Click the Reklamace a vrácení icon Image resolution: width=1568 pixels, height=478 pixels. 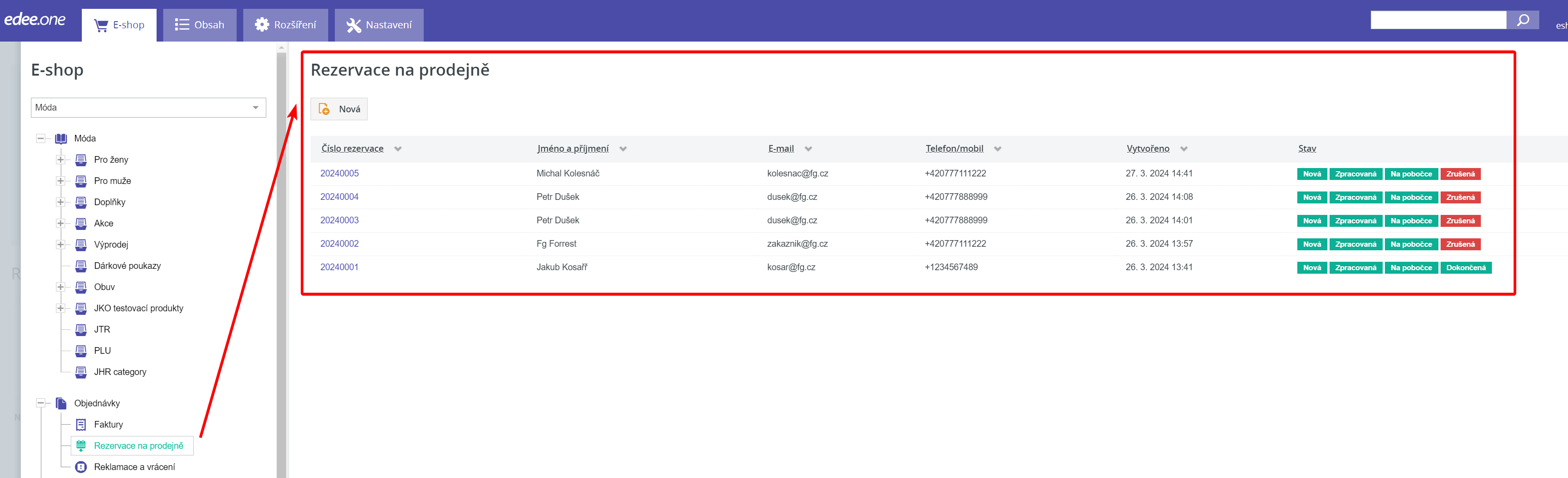tap(81, 467)
